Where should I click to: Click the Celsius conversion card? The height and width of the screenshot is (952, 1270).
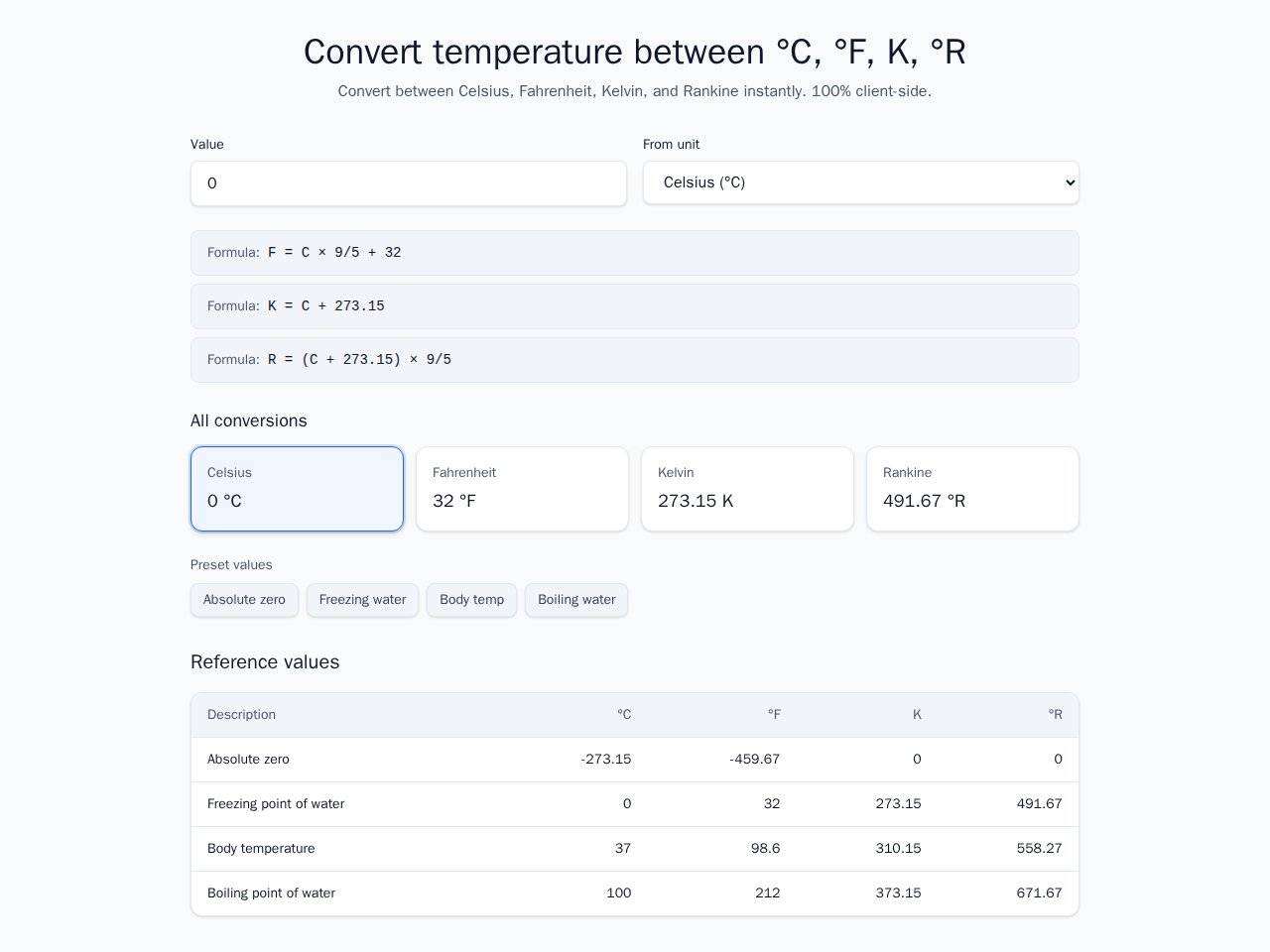click(297, 489)
